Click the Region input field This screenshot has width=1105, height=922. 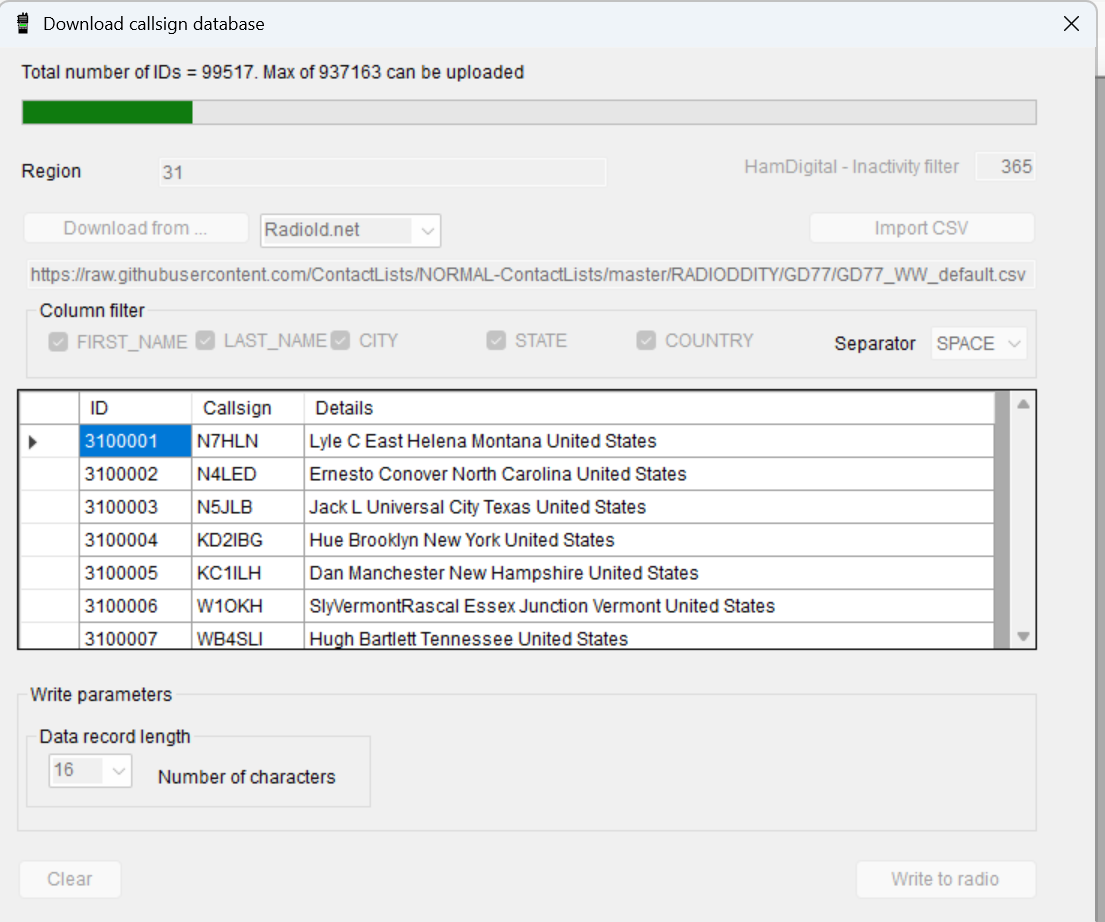[381, 172]
